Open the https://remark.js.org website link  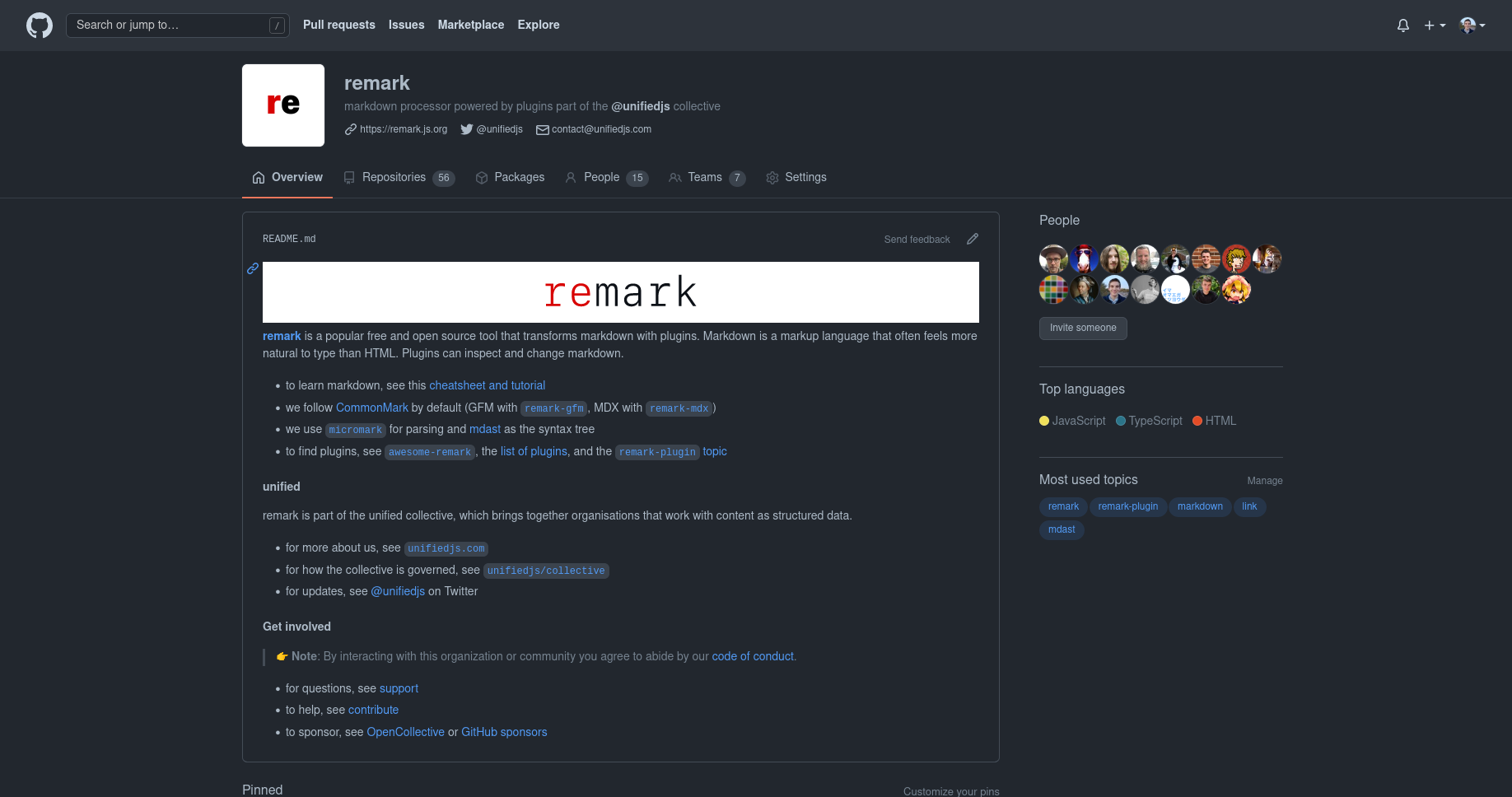pos(404,129)
